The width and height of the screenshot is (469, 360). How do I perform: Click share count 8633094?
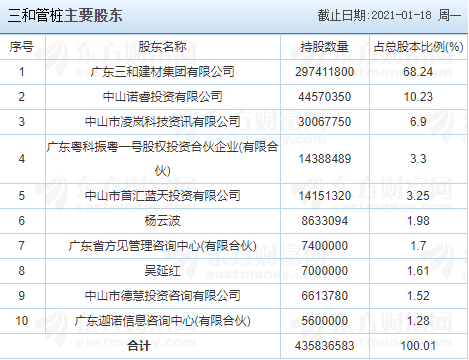pos(324,221)
